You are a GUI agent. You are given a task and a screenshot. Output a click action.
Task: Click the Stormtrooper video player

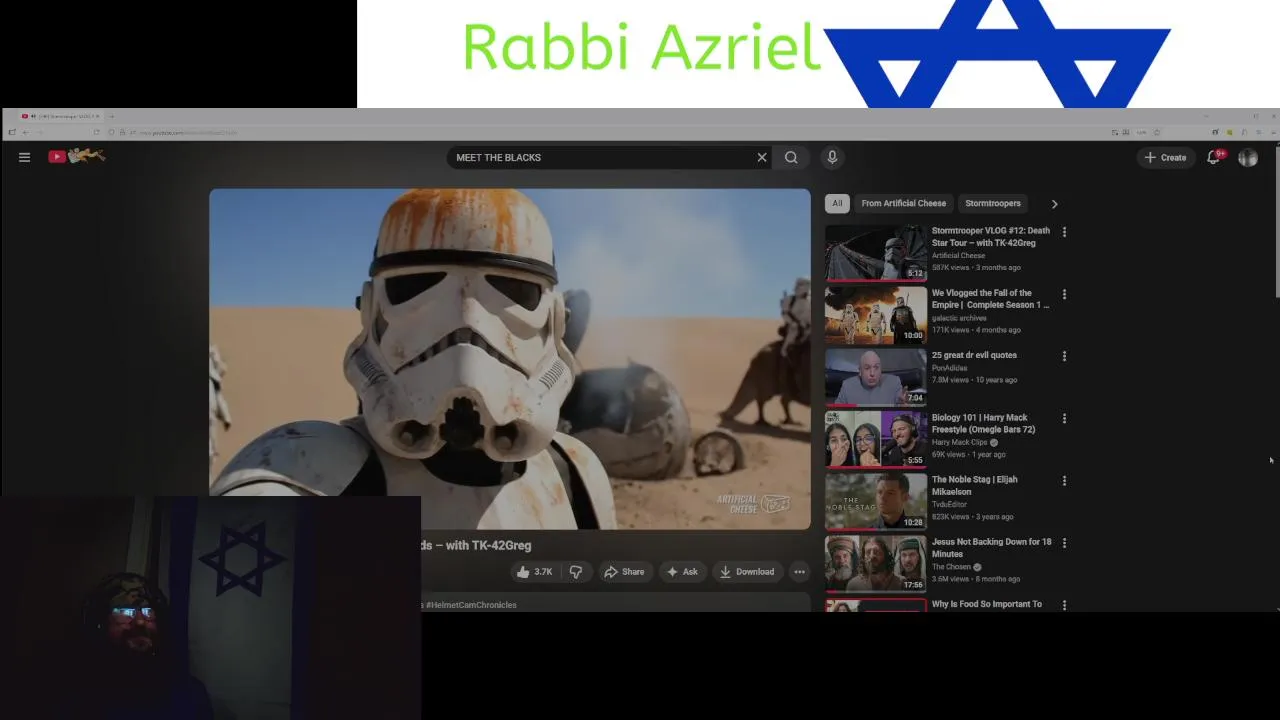[510, 359]
